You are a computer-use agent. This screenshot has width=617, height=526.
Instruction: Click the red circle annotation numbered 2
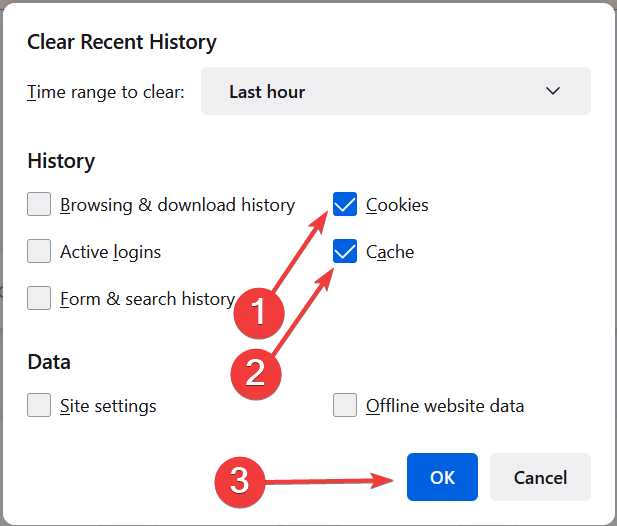(256, 373)
